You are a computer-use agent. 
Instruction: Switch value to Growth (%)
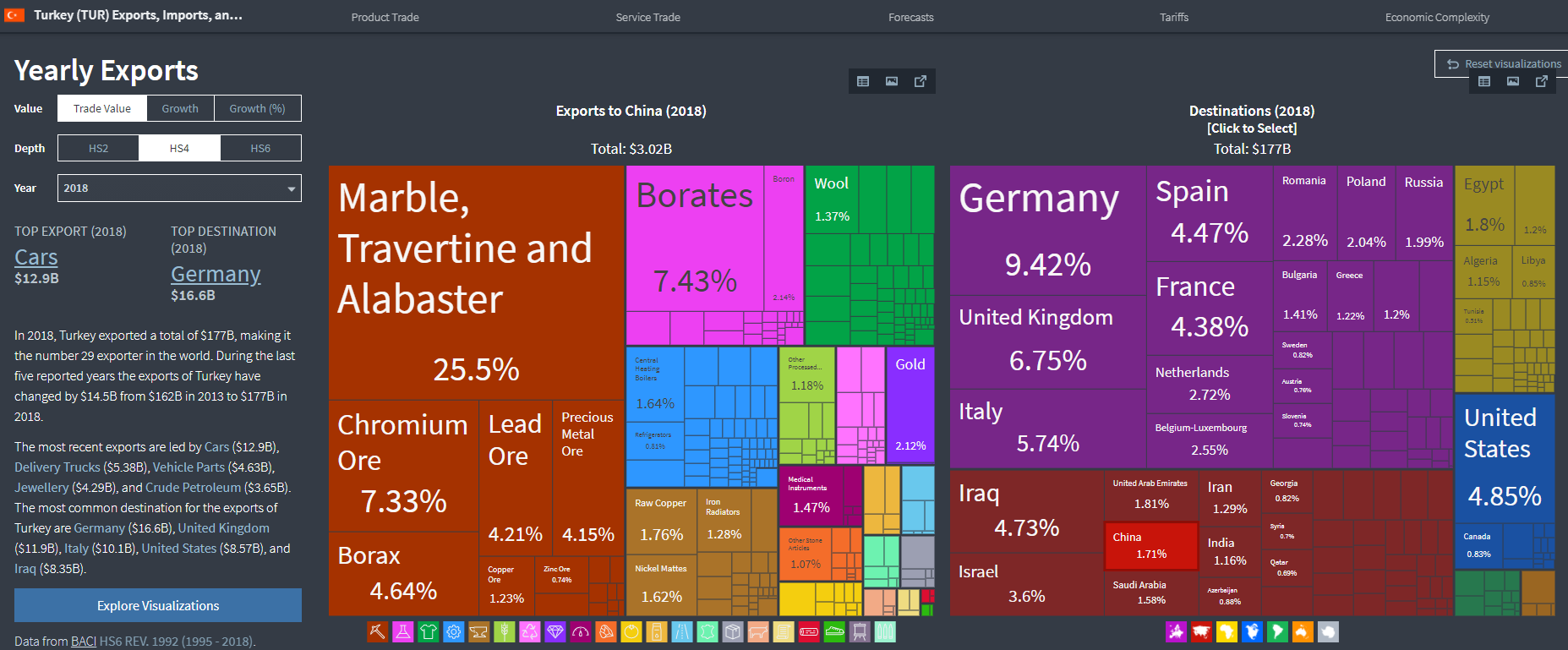[257, 108]
